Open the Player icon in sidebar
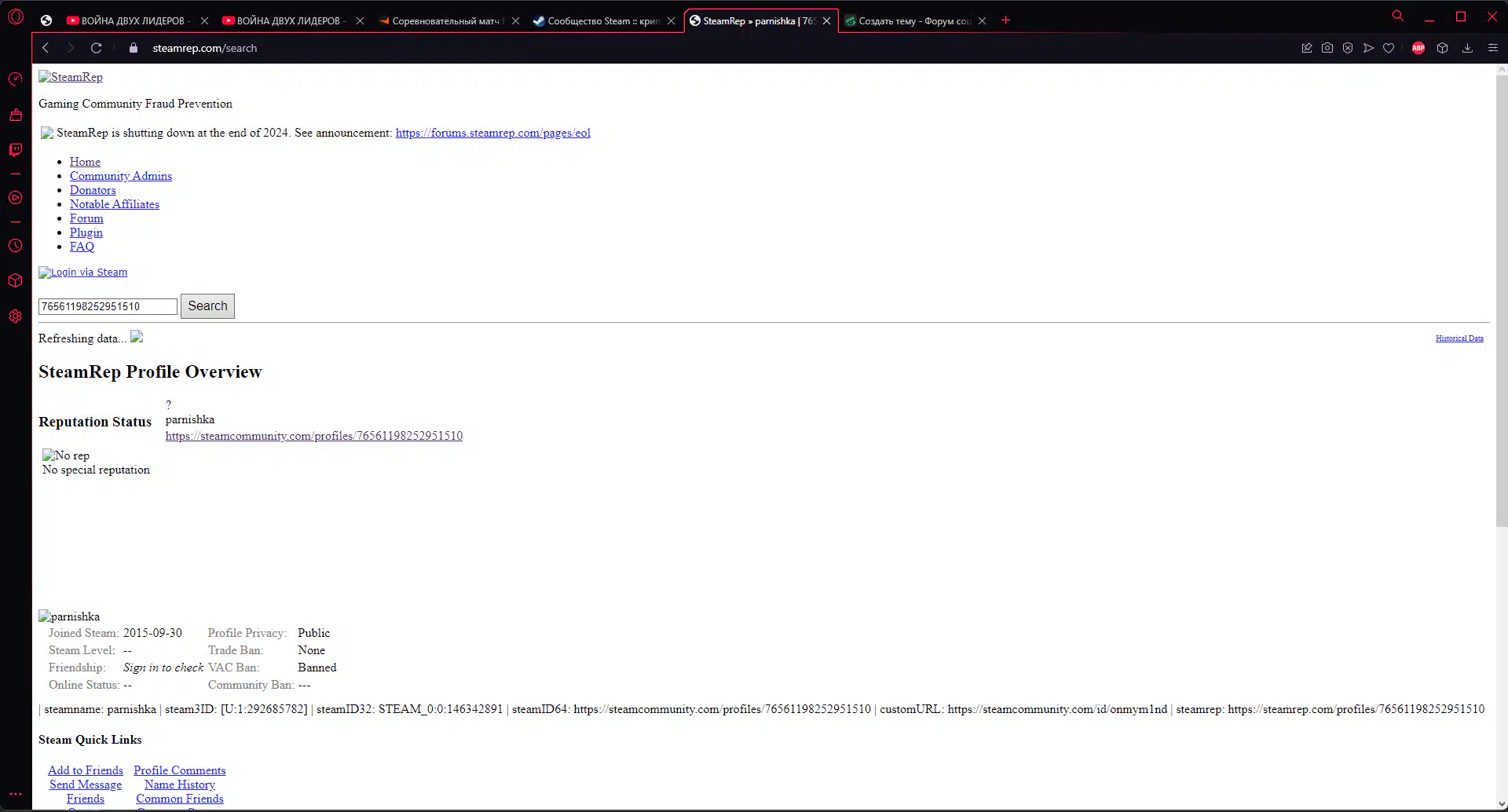 point(15,198)
